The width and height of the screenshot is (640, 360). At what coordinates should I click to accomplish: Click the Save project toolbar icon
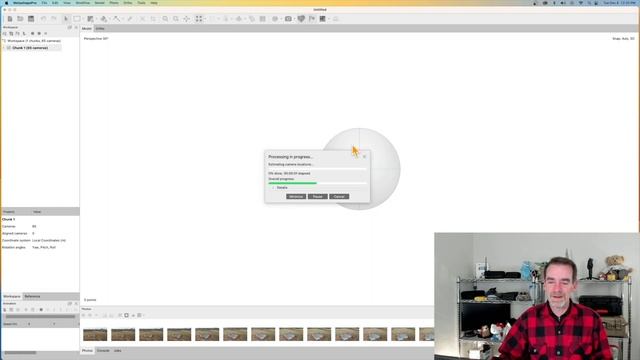coord(31,19)
